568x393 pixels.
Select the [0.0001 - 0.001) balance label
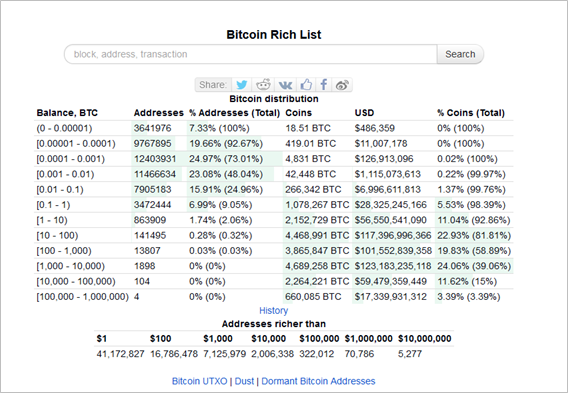[x=71, y=159]
